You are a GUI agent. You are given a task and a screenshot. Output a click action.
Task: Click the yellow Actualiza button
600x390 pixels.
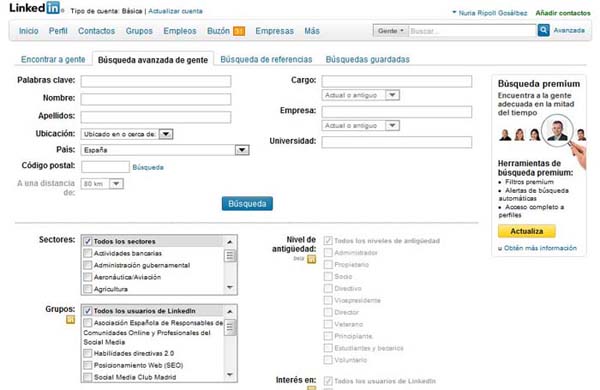pyautogui.click(x=527, y=231)
